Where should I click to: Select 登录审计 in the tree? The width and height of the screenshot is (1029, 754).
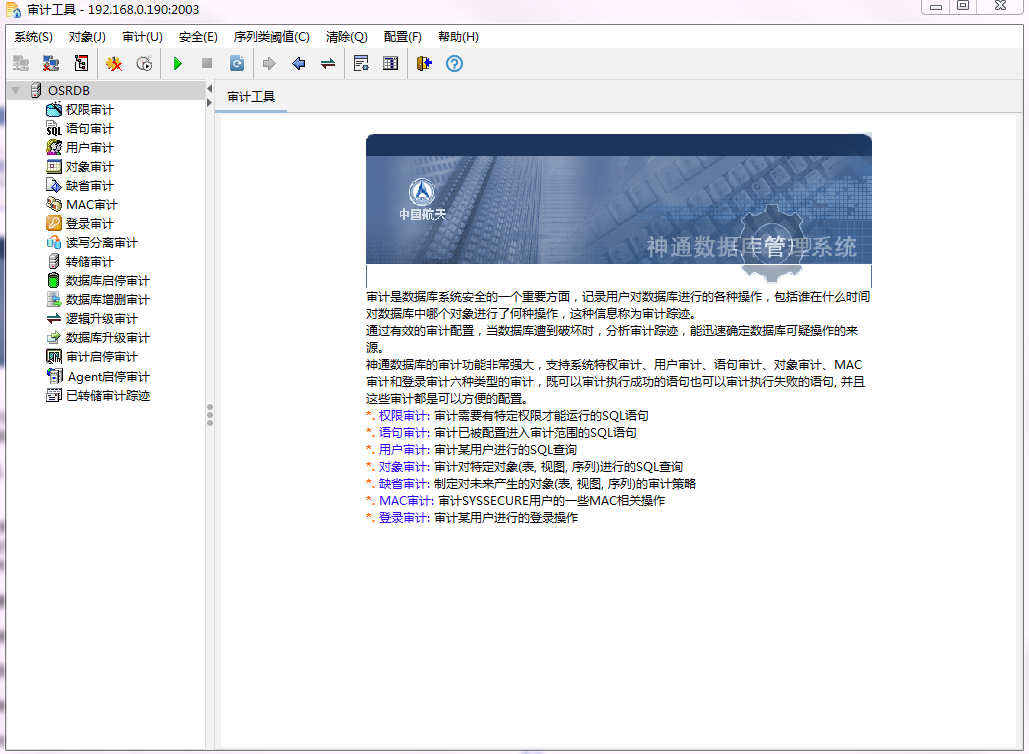tap(89, 224)
